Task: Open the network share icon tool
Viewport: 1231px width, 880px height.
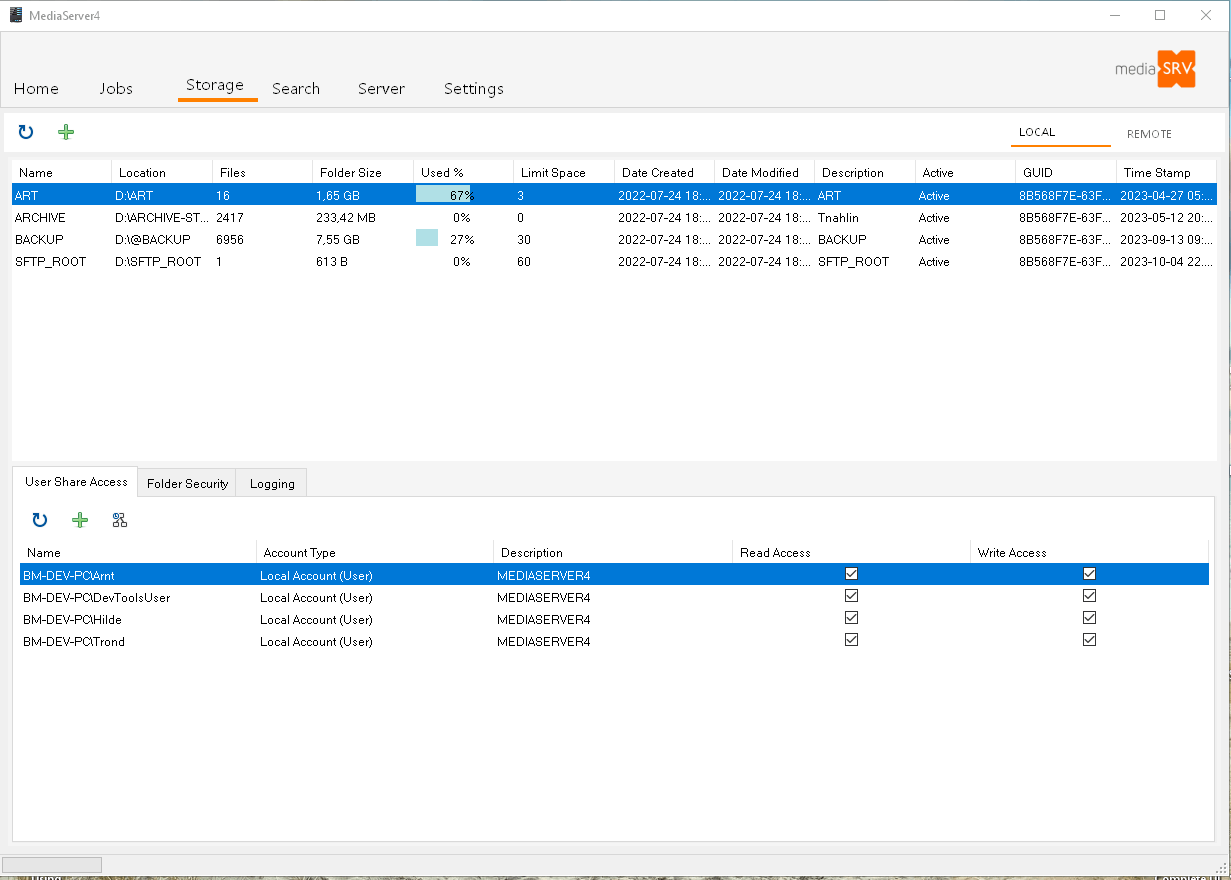Action: 120,520
